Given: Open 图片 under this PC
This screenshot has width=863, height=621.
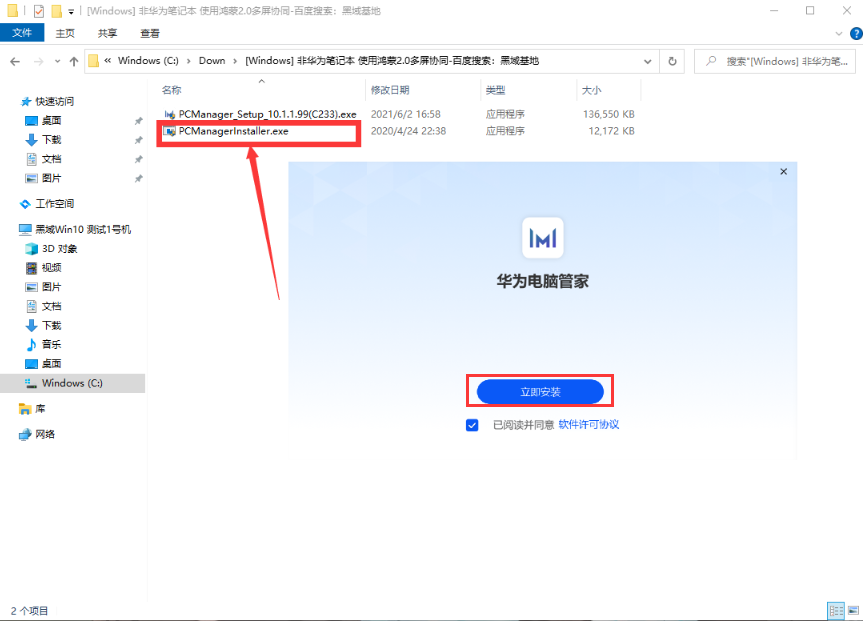Looking at the screenshot, I should tap(51, 287).
